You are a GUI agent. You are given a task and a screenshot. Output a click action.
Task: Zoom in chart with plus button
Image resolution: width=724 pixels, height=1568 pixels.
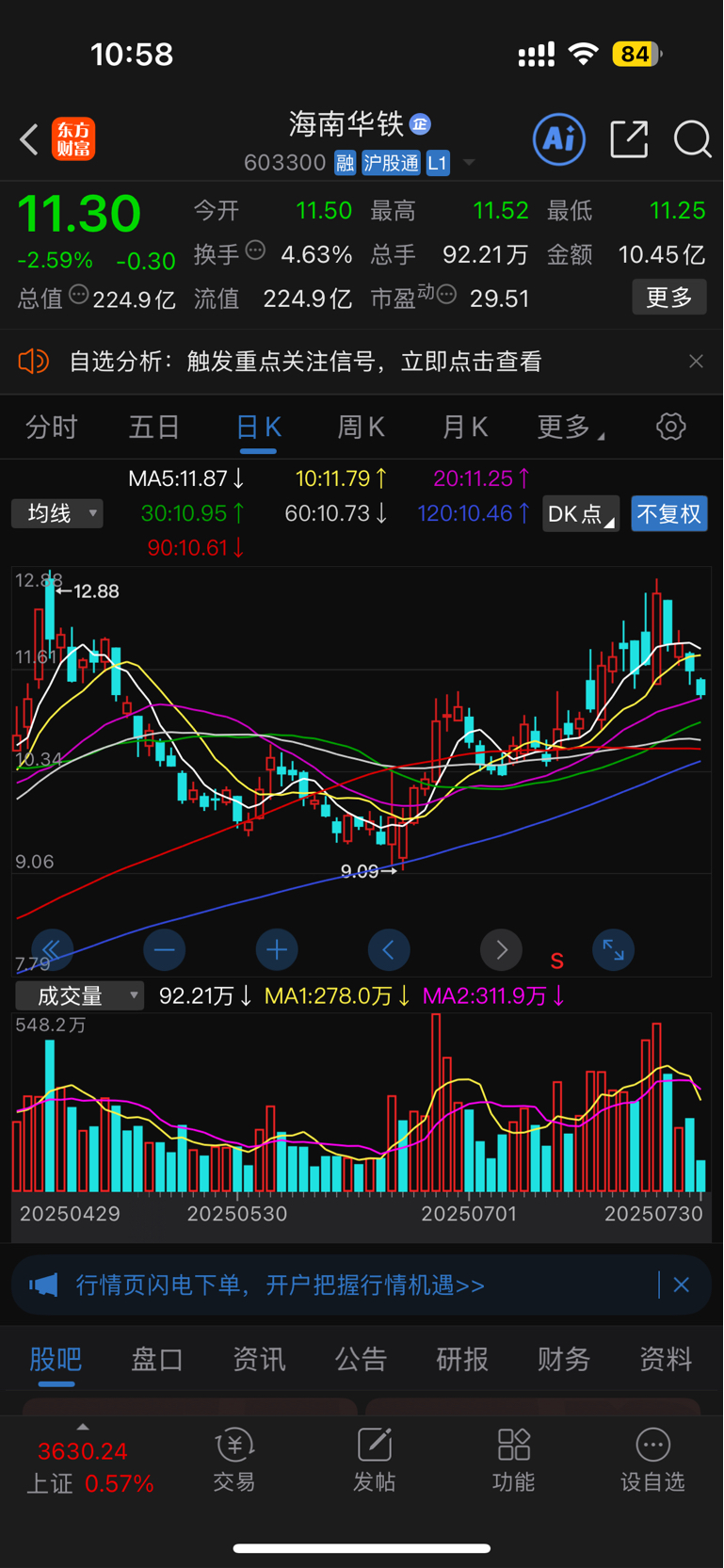click(277, 950)
